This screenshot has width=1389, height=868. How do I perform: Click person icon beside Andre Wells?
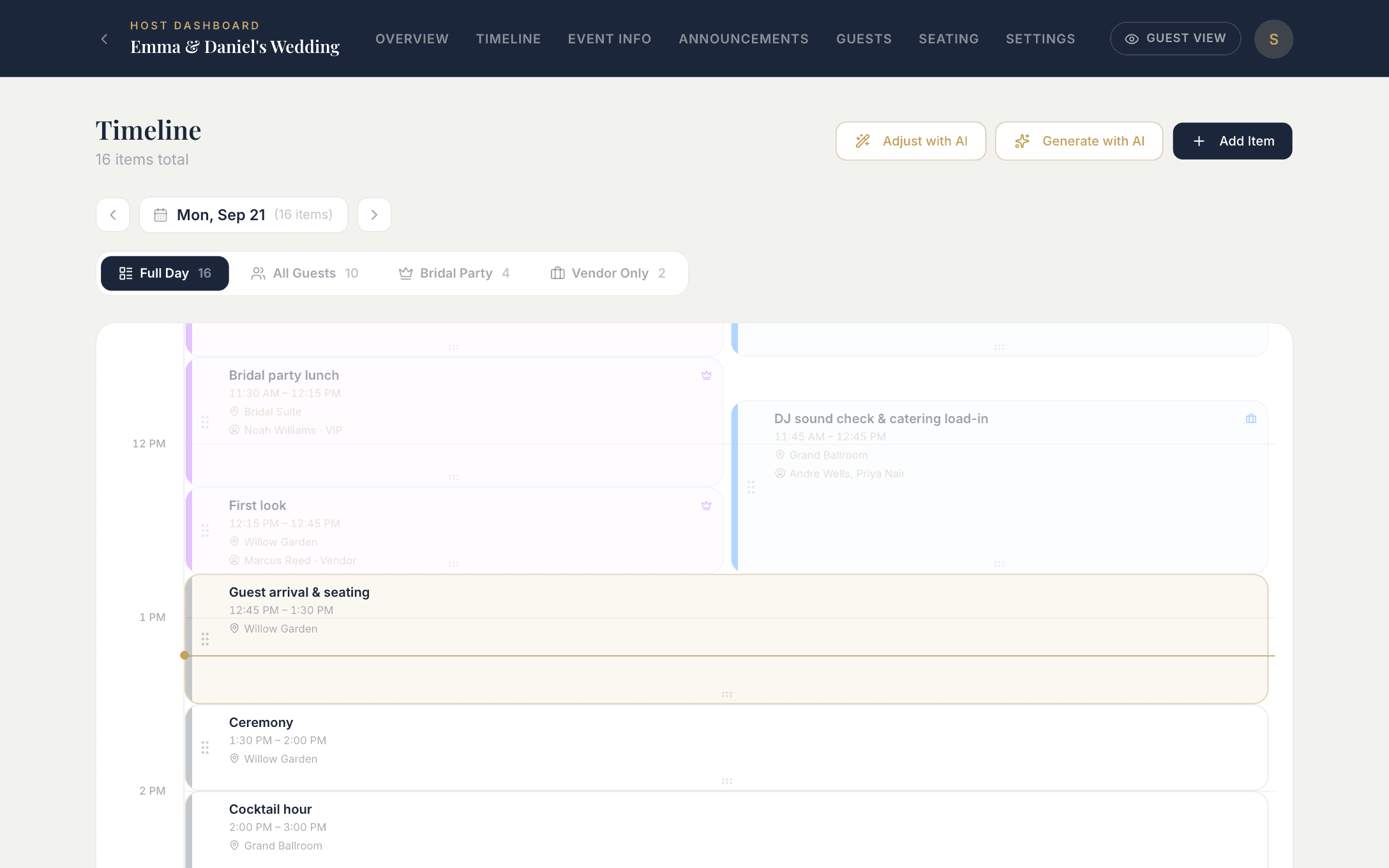click(780, 474)
